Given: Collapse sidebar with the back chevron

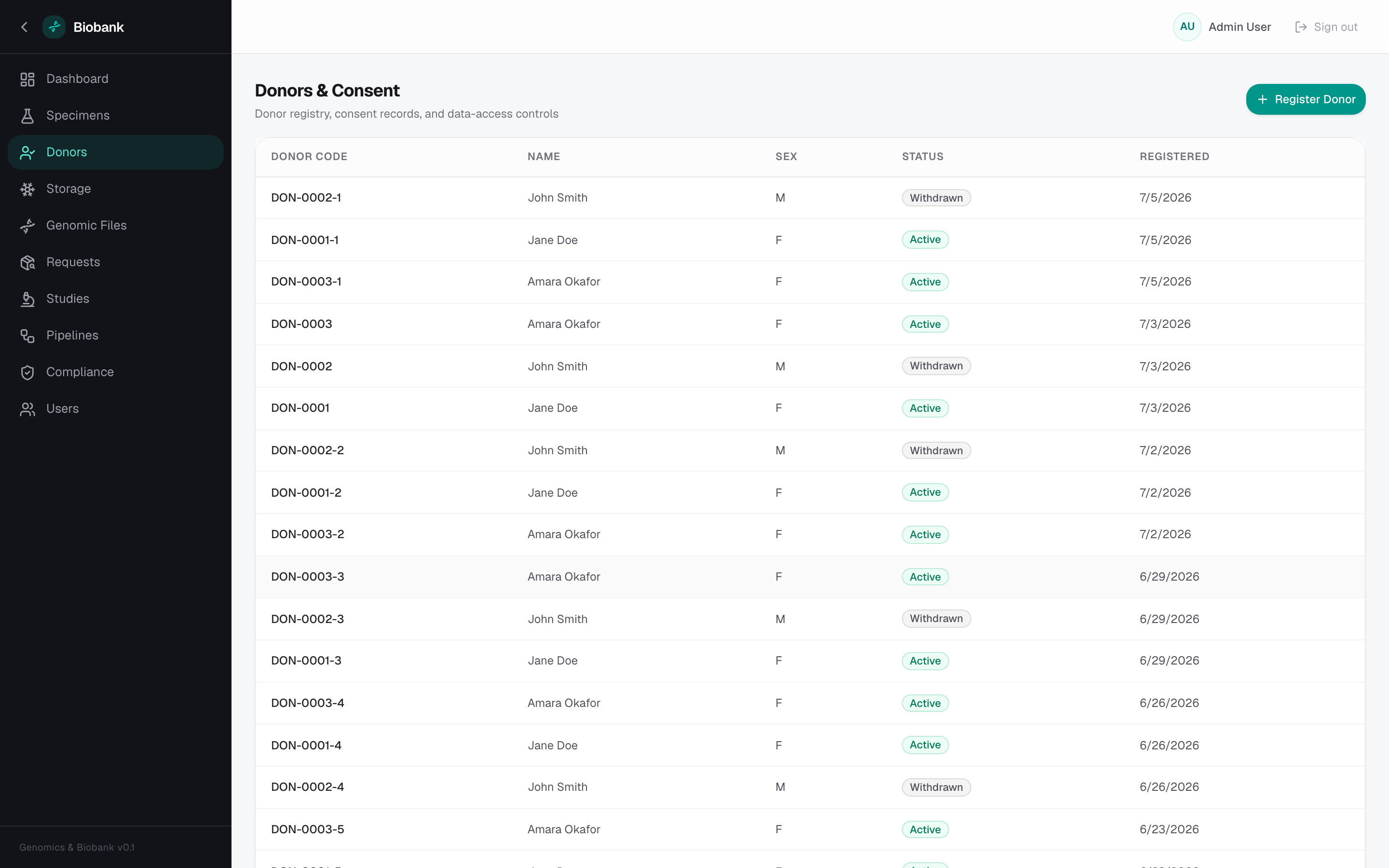Looking at the screenshot, I should pos(24,27).
